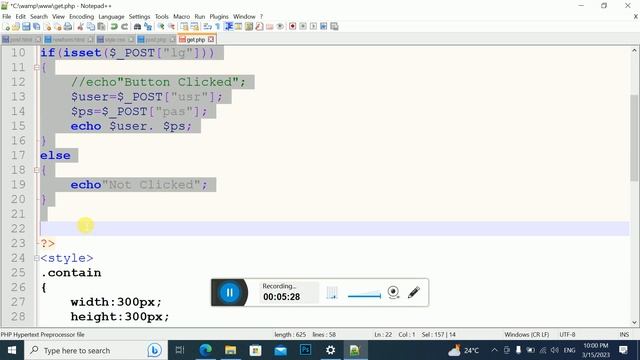
Task: Toggle INS insert mode in status bar
Action: click(x=624, y=334)
